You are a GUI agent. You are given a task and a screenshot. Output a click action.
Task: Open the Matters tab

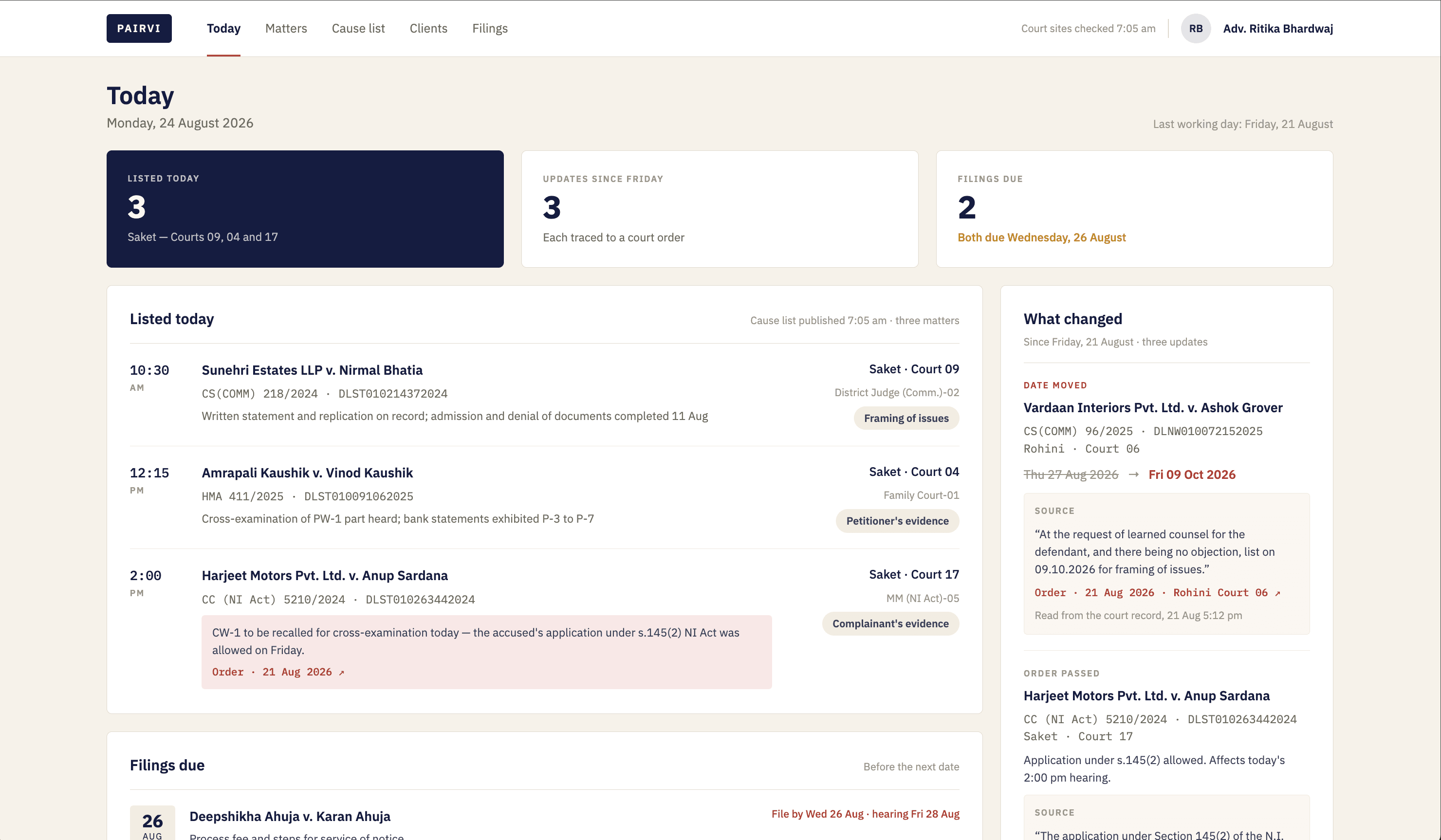pyautogui.click(x=286, y=29)
